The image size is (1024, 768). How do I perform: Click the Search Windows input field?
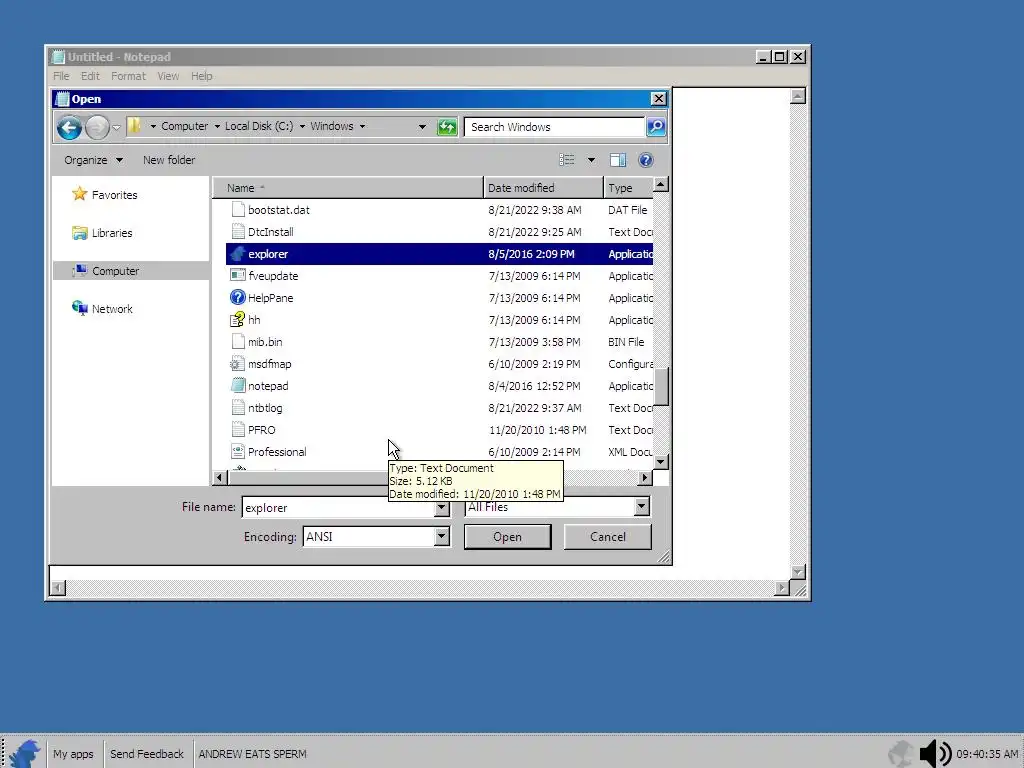[554, 127]
